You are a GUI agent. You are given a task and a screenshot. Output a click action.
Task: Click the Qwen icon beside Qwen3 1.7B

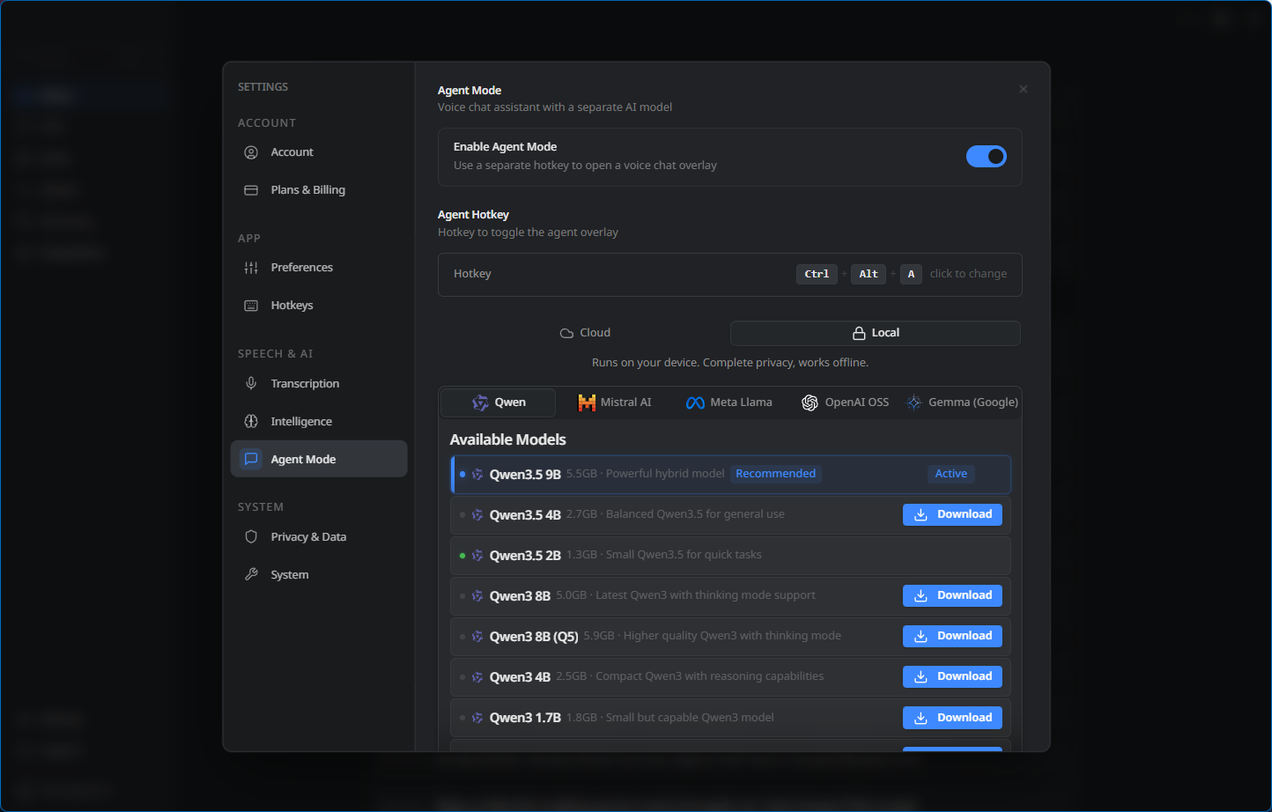(x=477, y=718)
